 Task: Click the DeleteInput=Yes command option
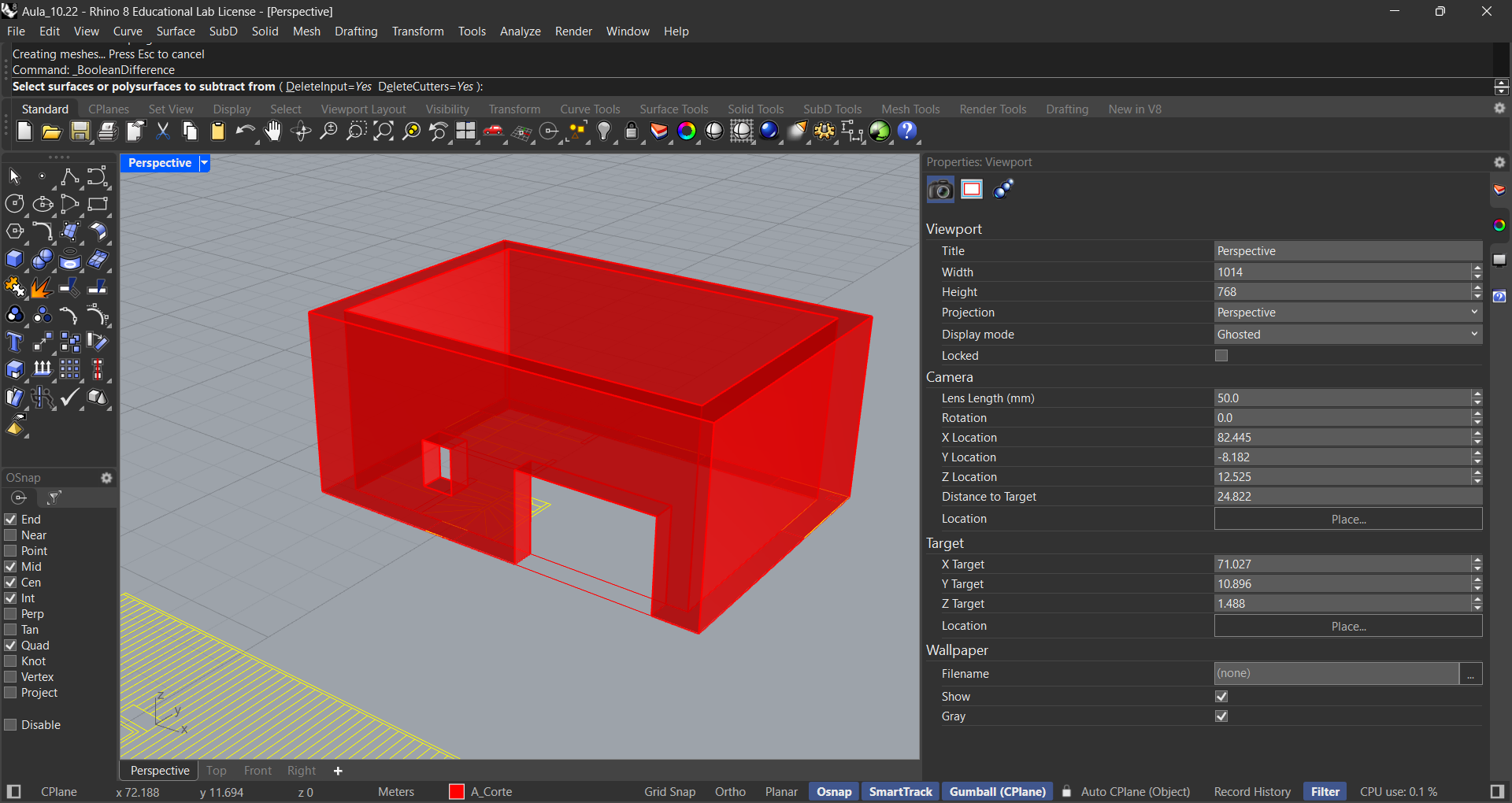coord(328,87)
